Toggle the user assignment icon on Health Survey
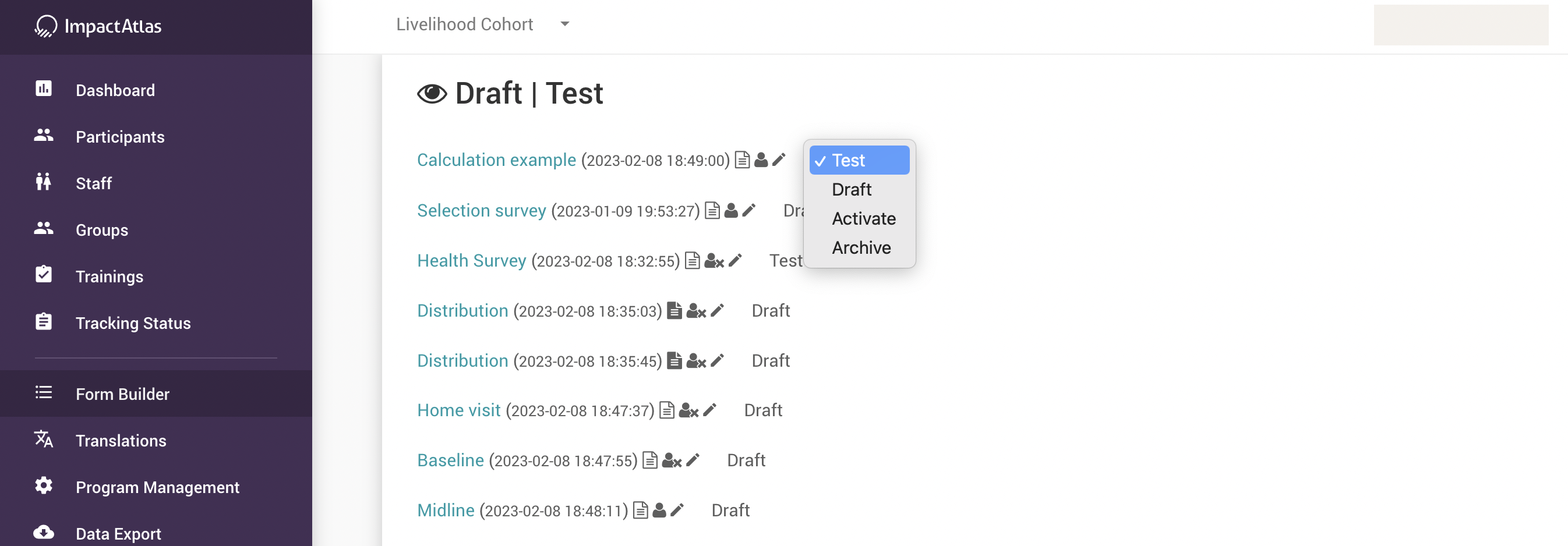This screenshot has height=546, width=1568. pyautogui.click(x=714, y=261)
